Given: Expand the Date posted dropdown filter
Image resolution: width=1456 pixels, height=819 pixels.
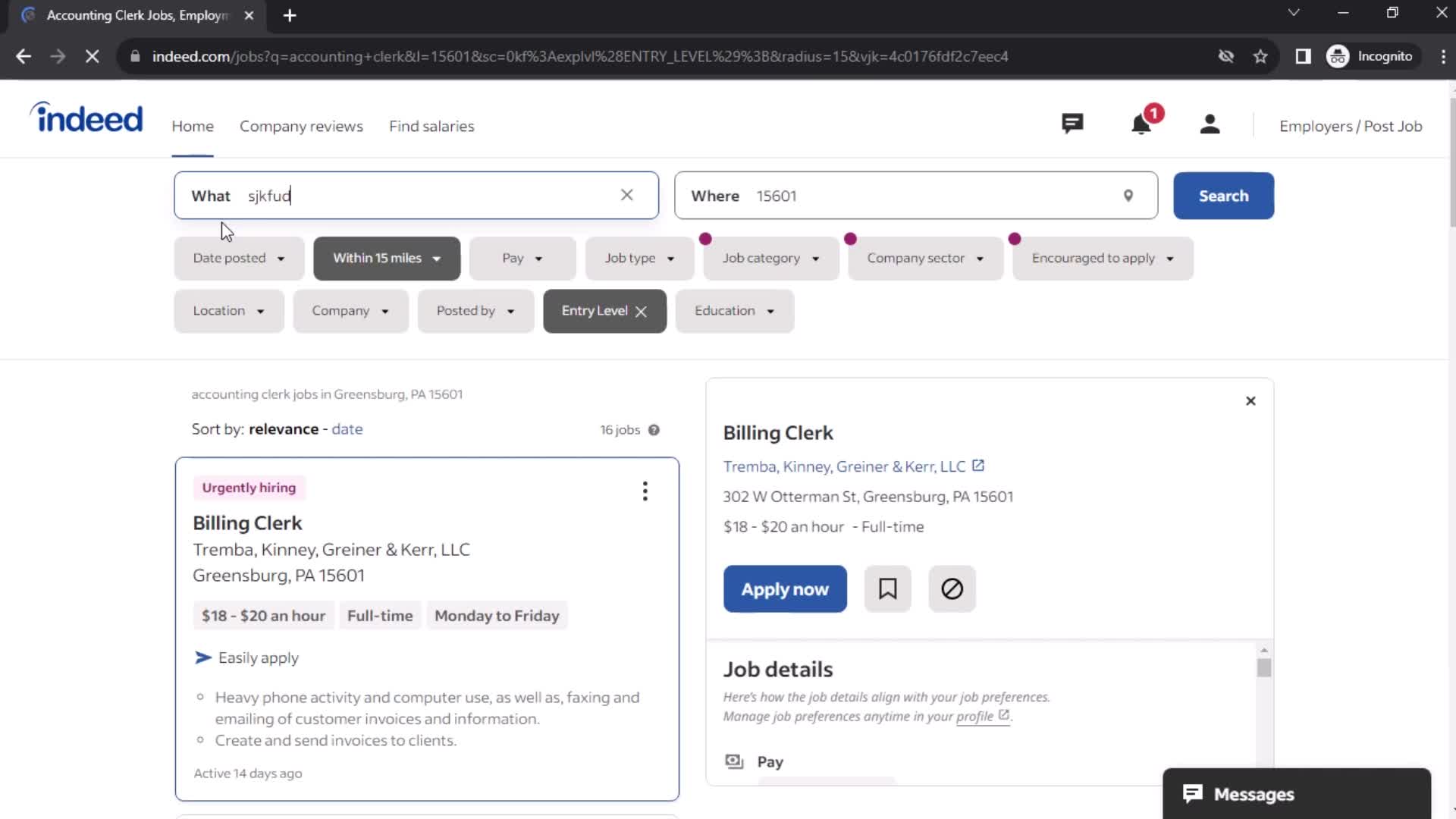Looking at the screenshot, I should (238, 257).
